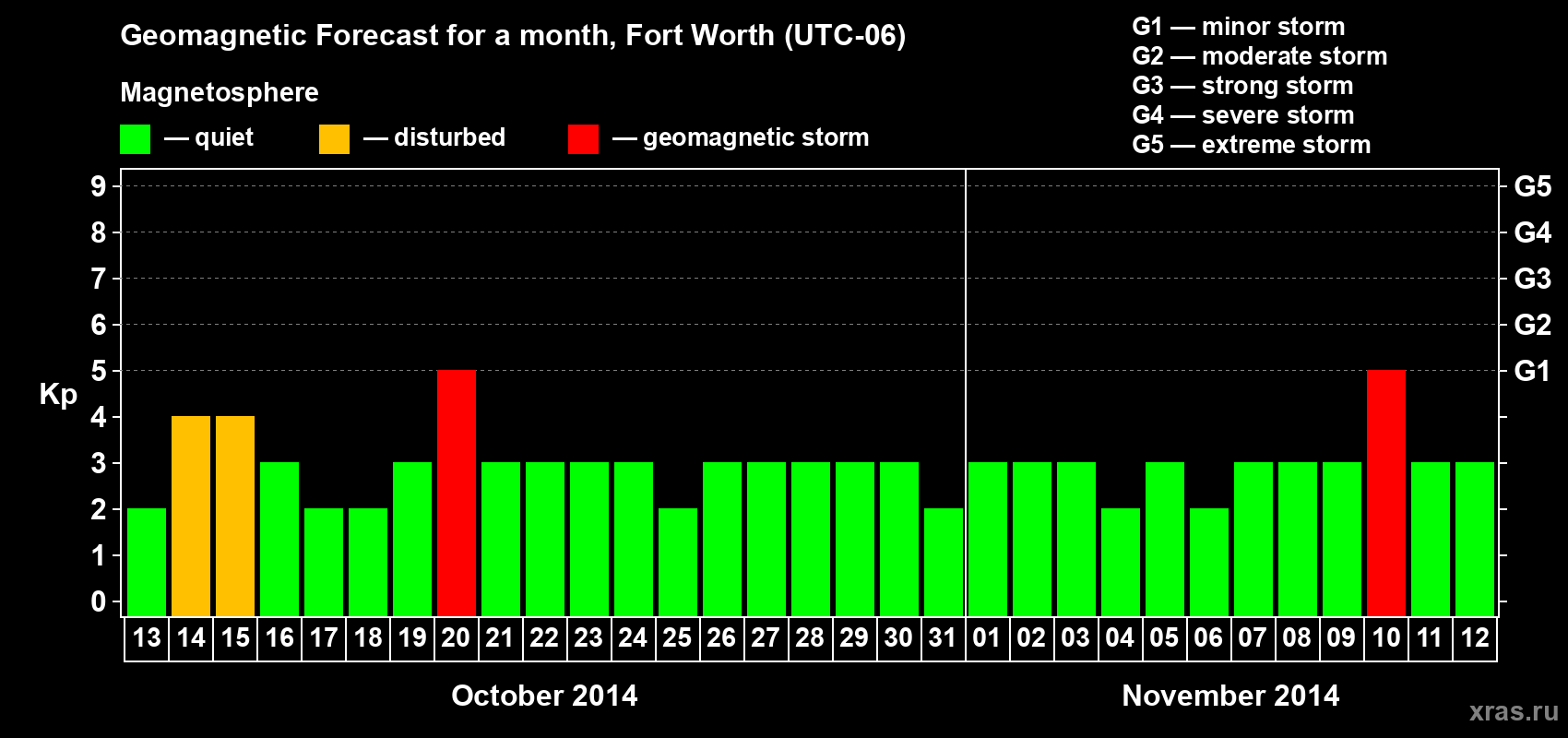This screenshot has height=738, width=1568.
Task: Click the orange disturbed legend swatch
Action: [x=335, y=139]
